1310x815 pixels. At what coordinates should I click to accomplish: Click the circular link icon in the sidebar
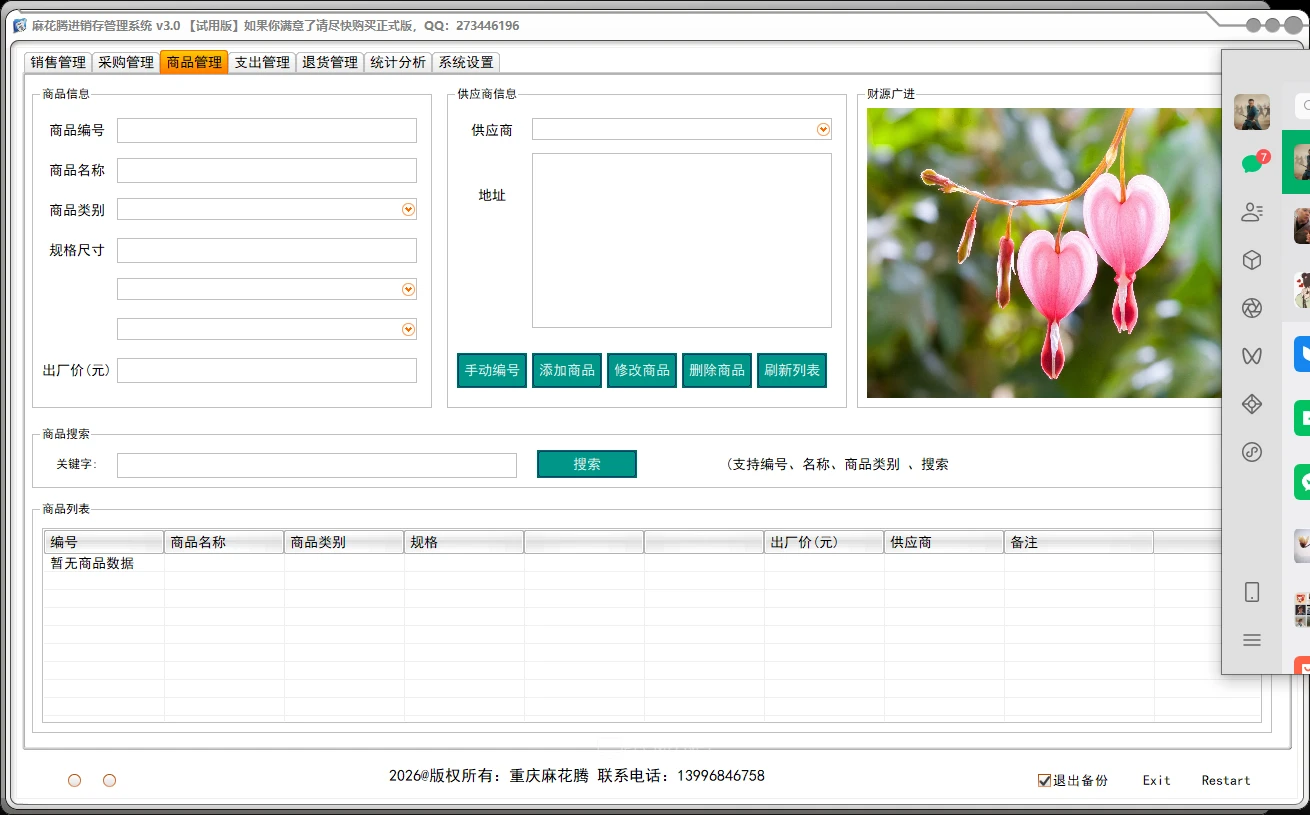point(1252,452)
